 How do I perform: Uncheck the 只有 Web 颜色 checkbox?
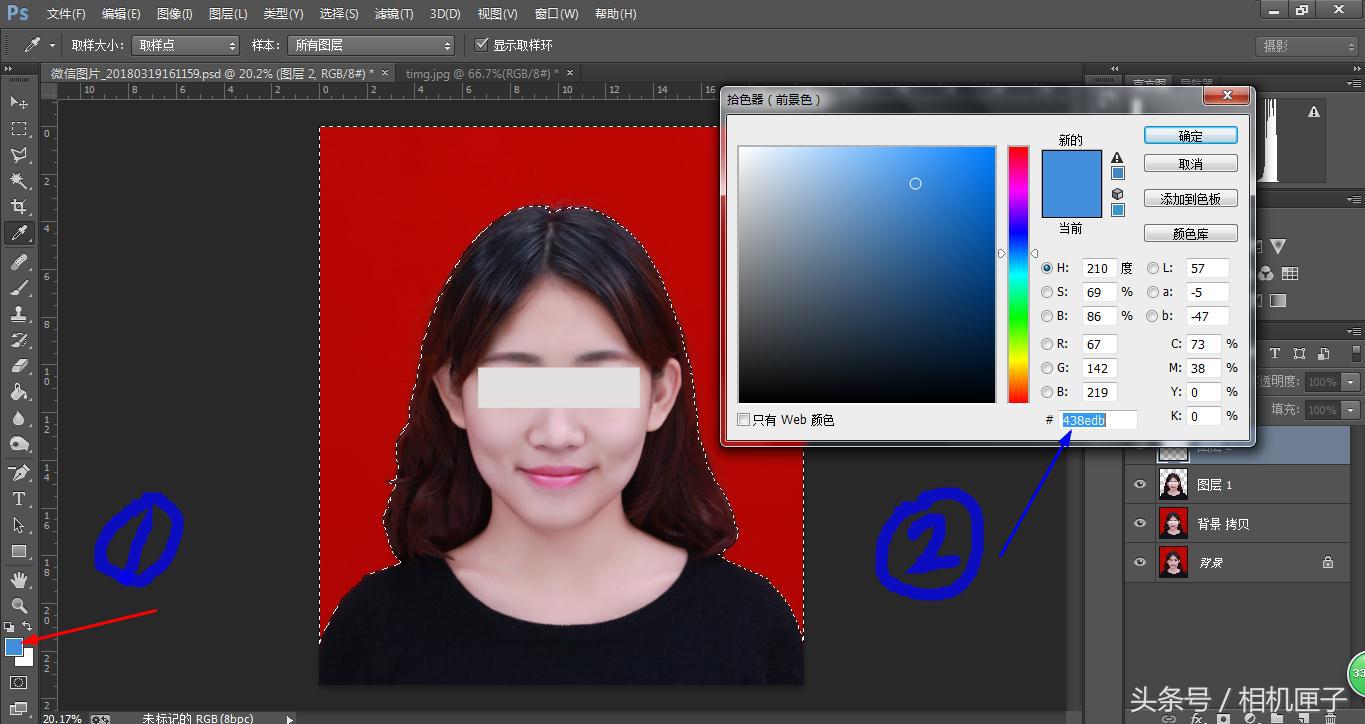[x=743, y=419]
